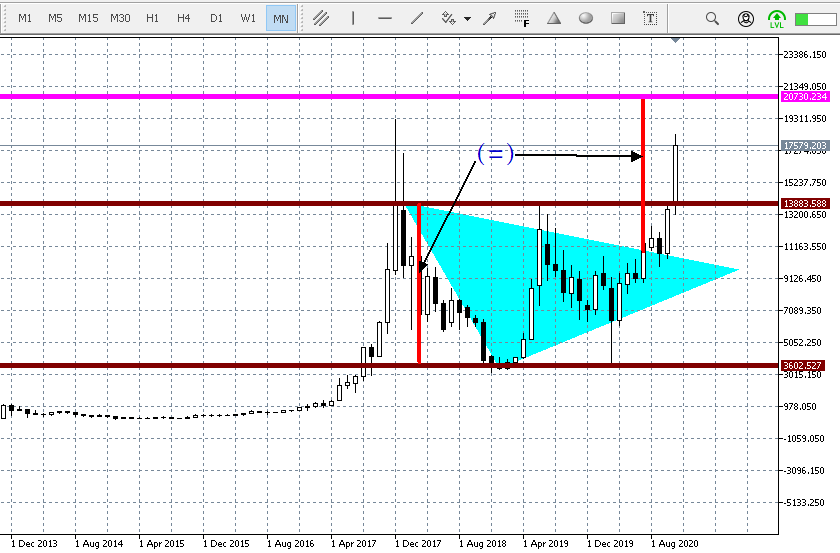This screenshot has width=840, height=553.
Task: Switch to the M30 timeframe
Action: pyautogui.click(x=120, y=18)
